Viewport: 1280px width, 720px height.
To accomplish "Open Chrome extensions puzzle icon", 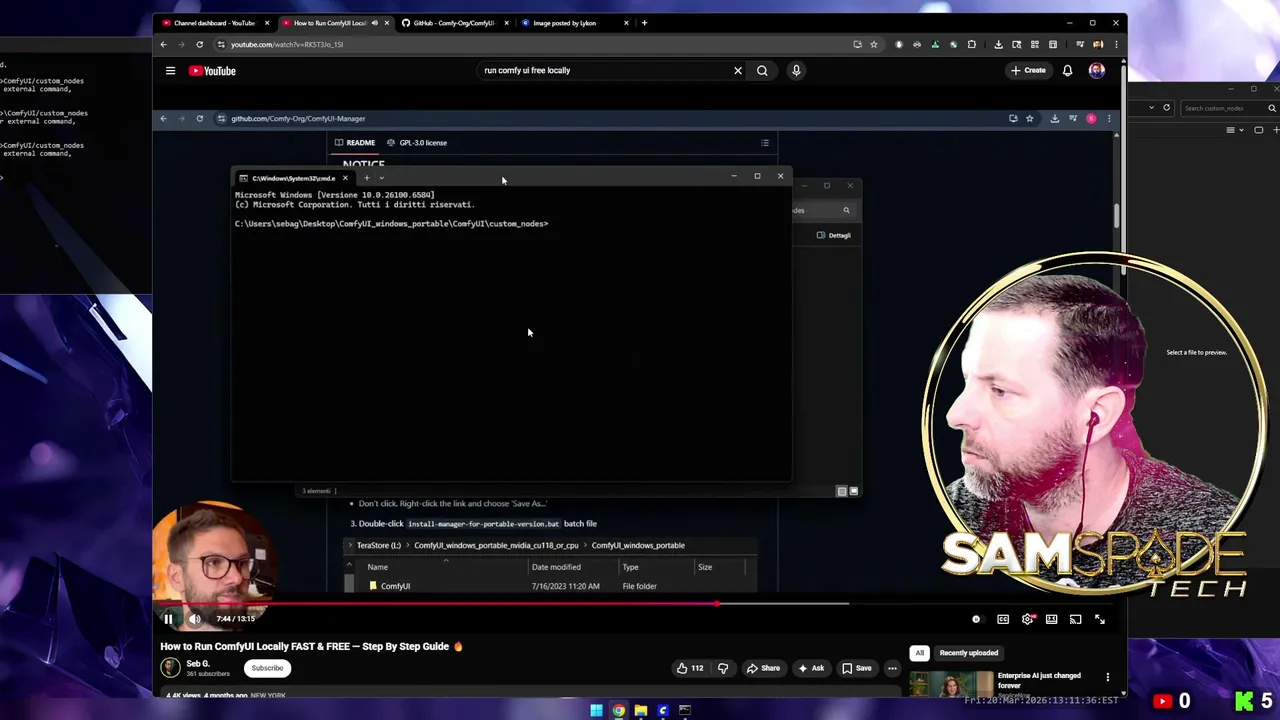I will [971, 44].
